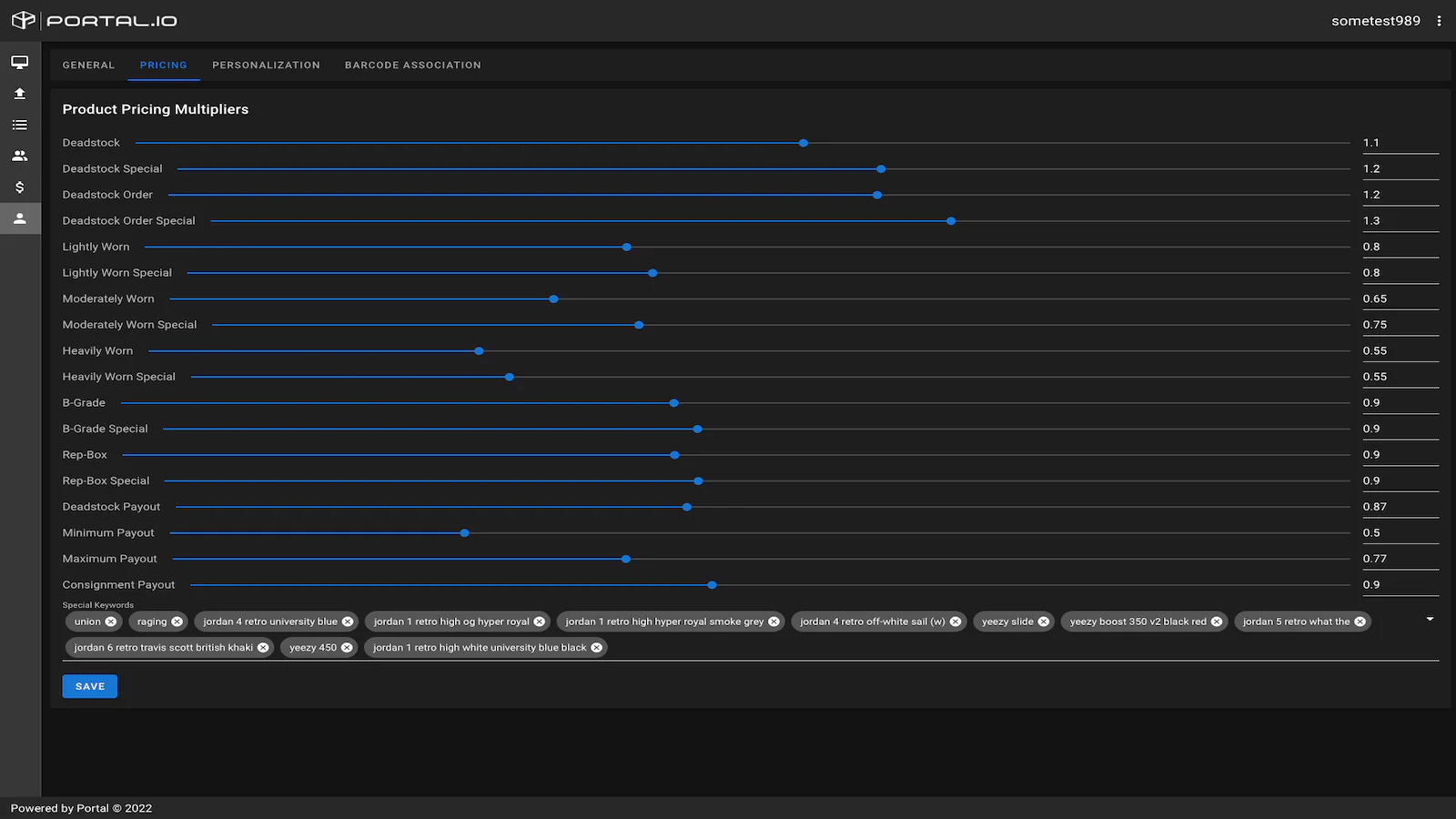This screenshot has width=1456, height=819.
Task: Click the Deadstock Payout value field 0.87
Action: [1400, 507]
